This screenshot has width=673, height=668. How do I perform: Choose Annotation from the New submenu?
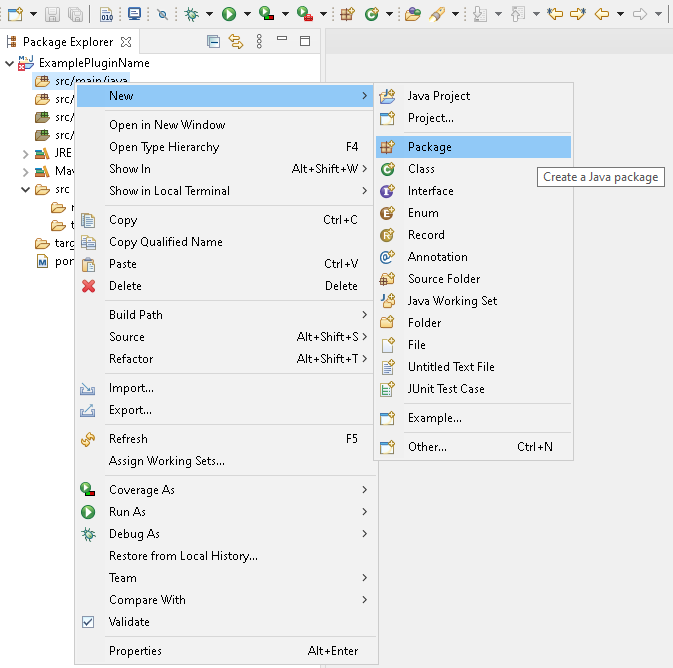coord(473,257)
